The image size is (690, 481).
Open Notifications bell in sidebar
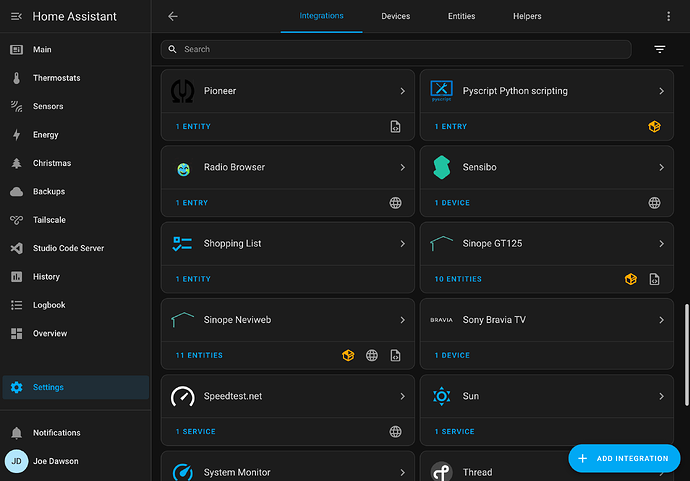click(x=76, y=433)
